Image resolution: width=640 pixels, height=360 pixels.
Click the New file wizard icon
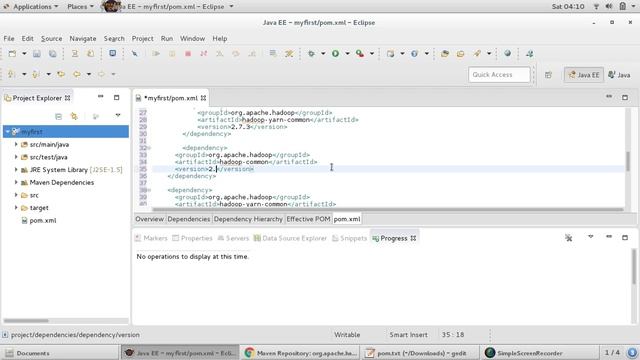[12, 53]
